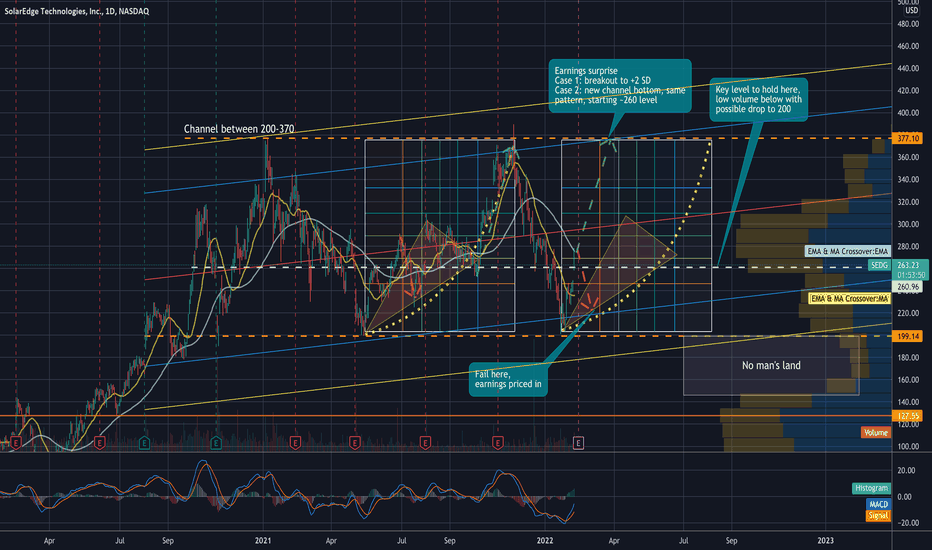This screenshot has height=550, width=932.
Task: Click the EMA & MA Crossover:MA label
Action: tap(849, 298)
